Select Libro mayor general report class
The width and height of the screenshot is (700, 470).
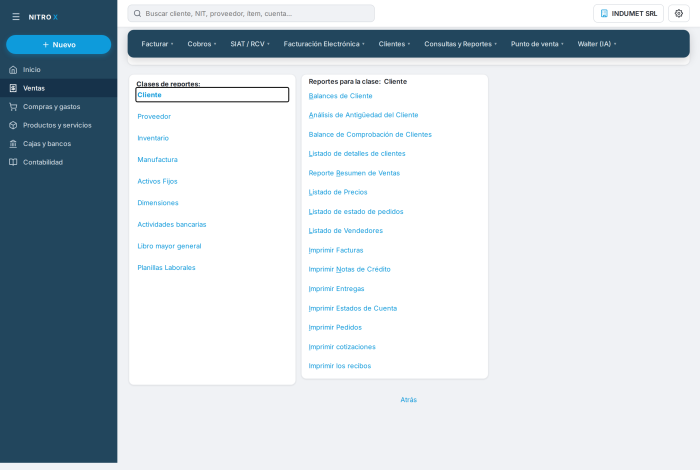tap(169, 246)
